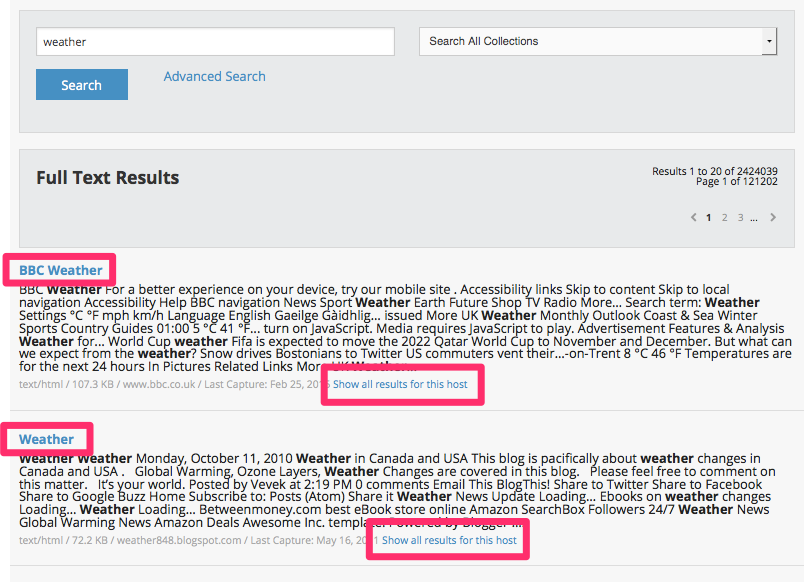Screen dimensions: 804x582
Task: Click the collections dropdown arrow button
Action: [x=769, y=41]
